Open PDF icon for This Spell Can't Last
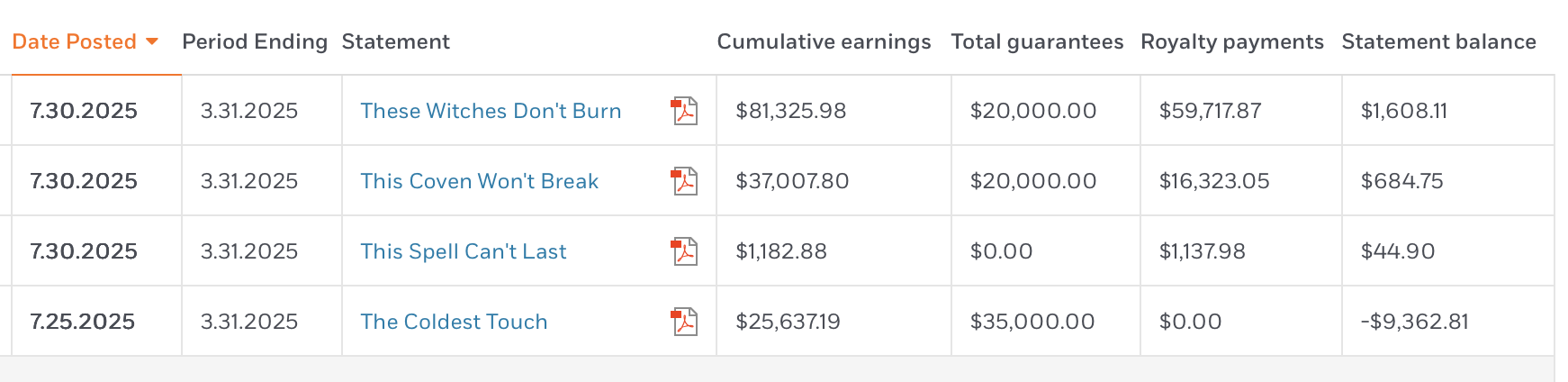 point(685,251)
